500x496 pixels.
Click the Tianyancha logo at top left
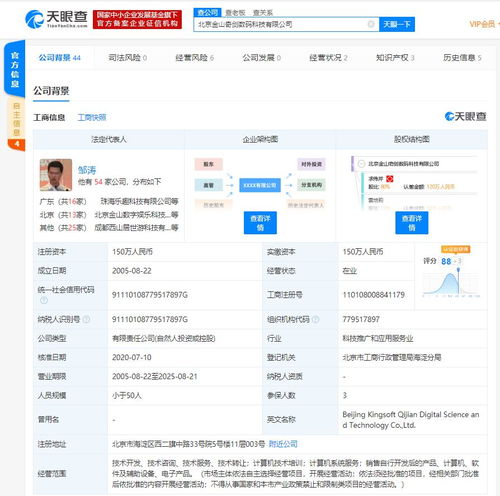[56, 19]
